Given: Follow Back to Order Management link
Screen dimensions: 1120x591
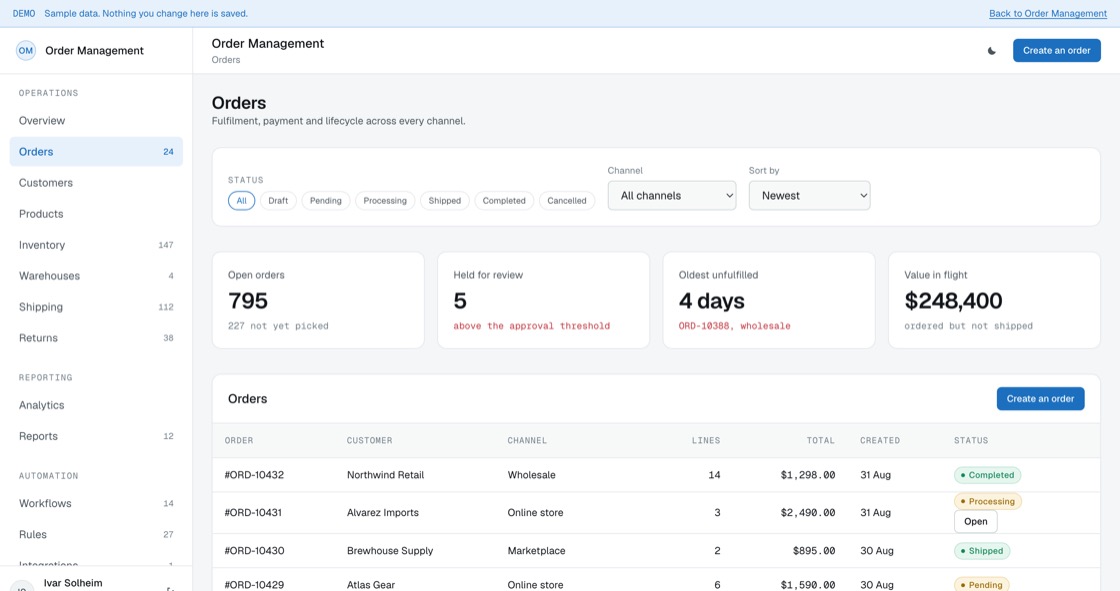Looking at the screenshot, I should tap(1048, 14).
